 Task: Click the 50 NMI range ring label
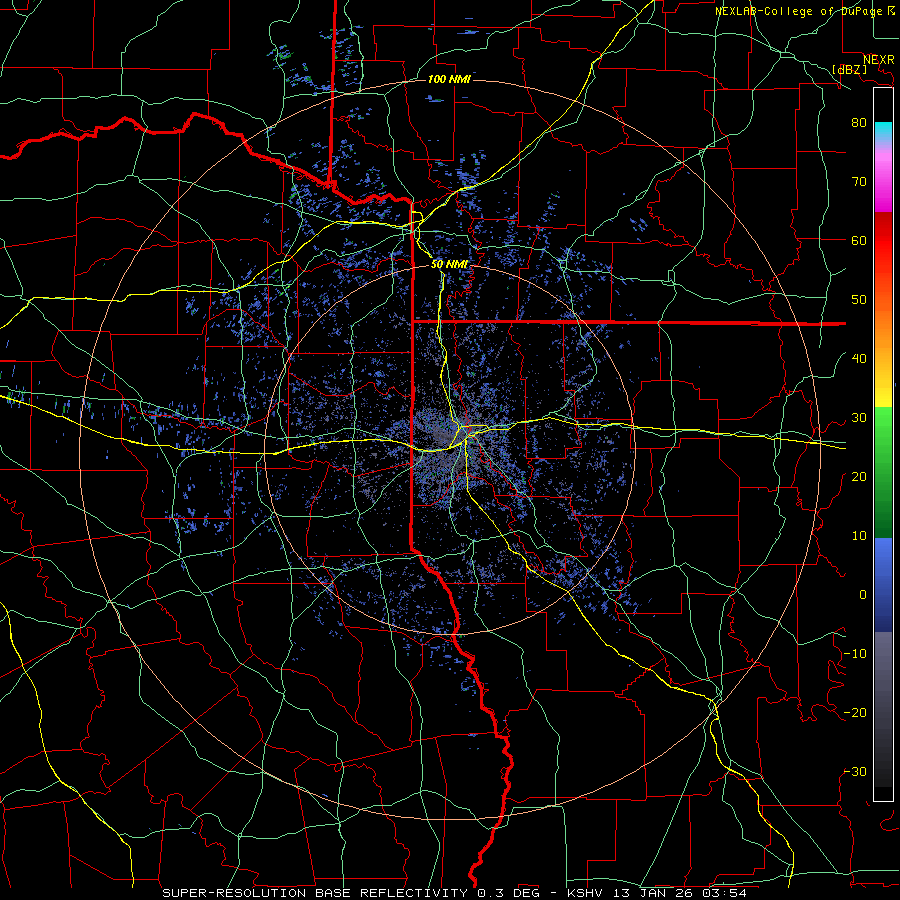pyautogui.click(x=449, y=264)
